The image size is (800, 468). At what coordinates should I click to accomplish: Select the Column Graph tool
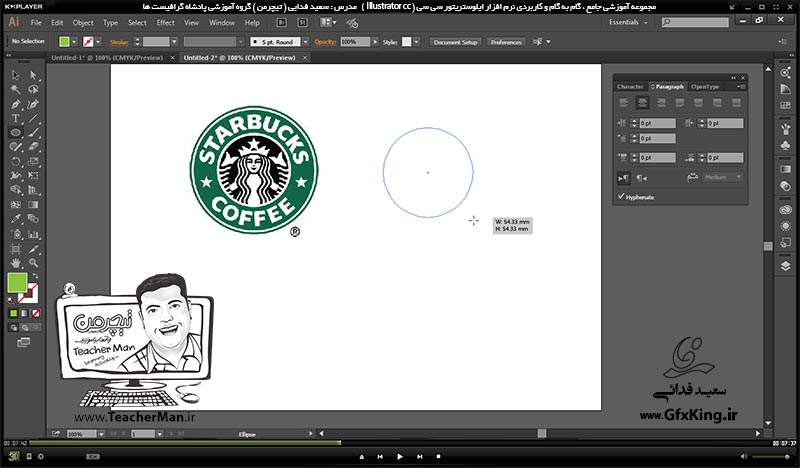33,234
